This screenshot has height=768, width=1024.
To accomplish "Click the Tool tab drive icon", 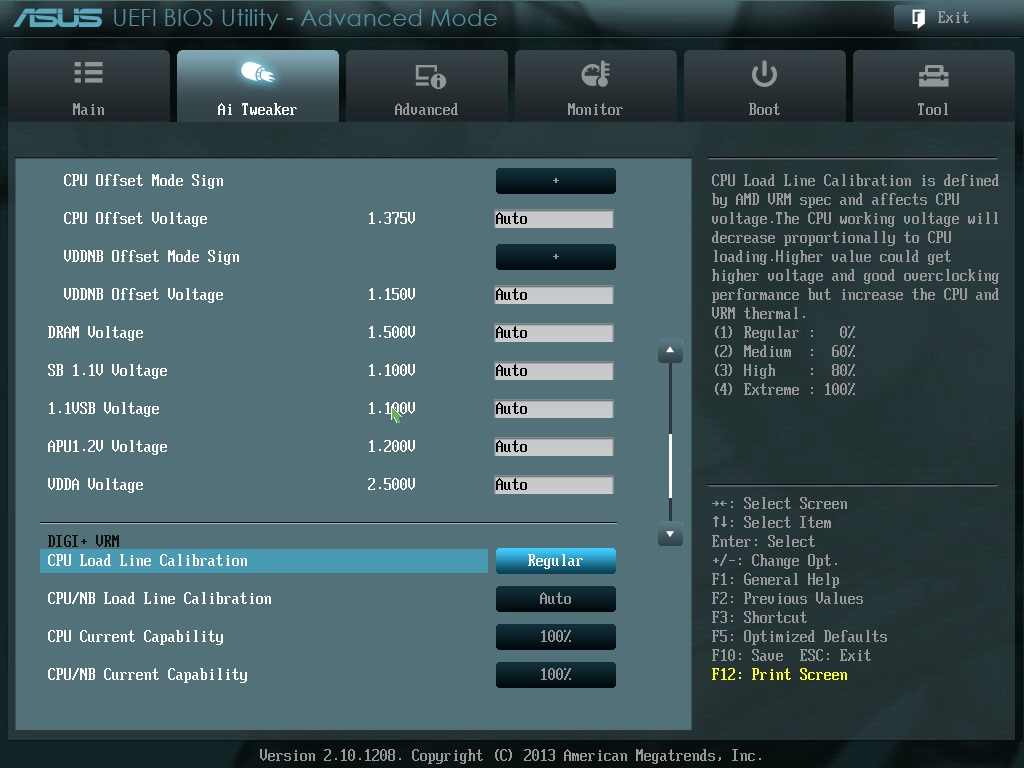I will click(x=933, y=76).
